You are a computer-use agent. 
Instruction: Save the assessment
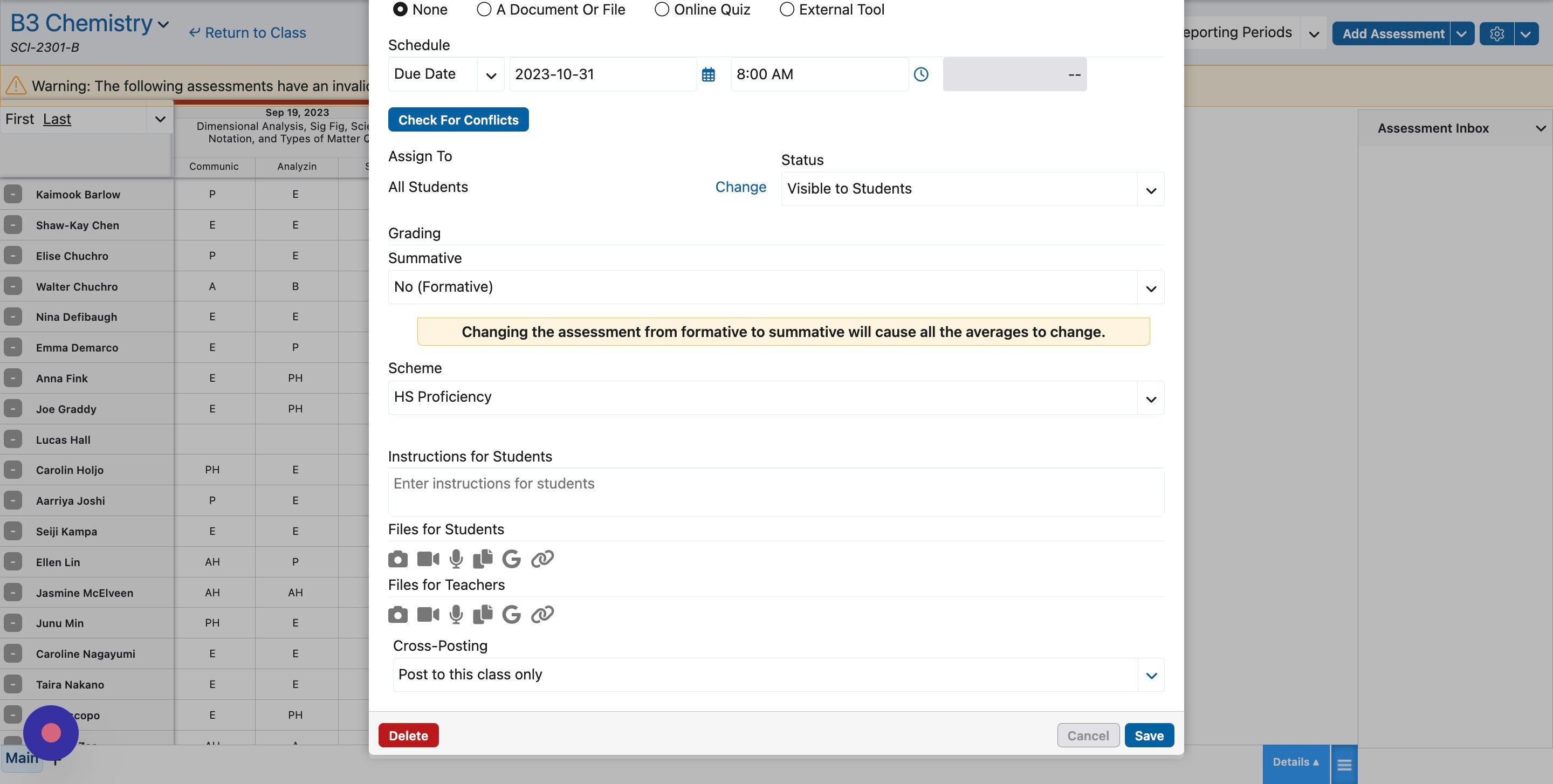pos(1149,736)
